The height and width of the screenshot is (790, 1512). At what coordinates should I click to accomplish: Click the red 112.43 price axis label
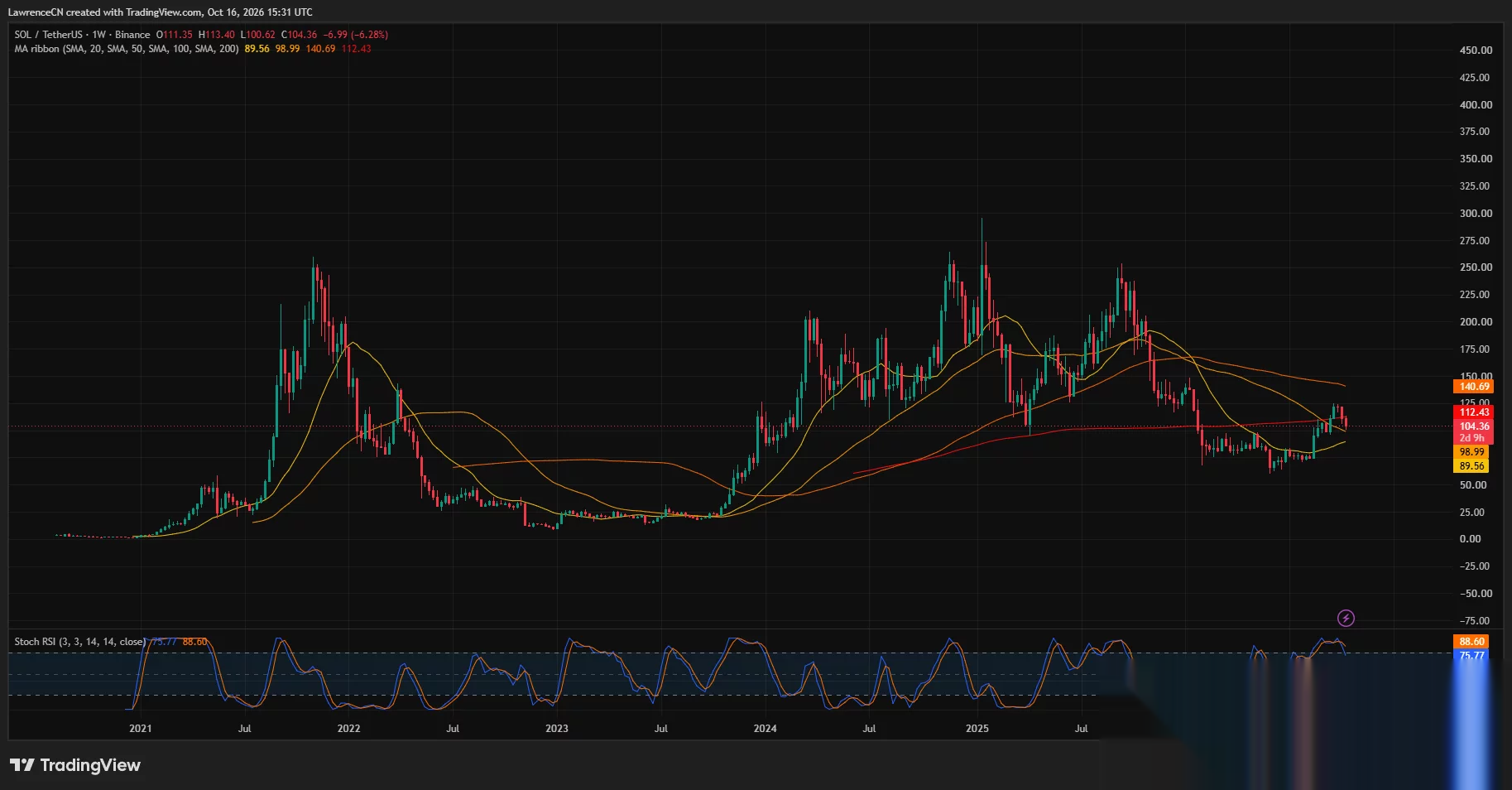pos(1474,412)
